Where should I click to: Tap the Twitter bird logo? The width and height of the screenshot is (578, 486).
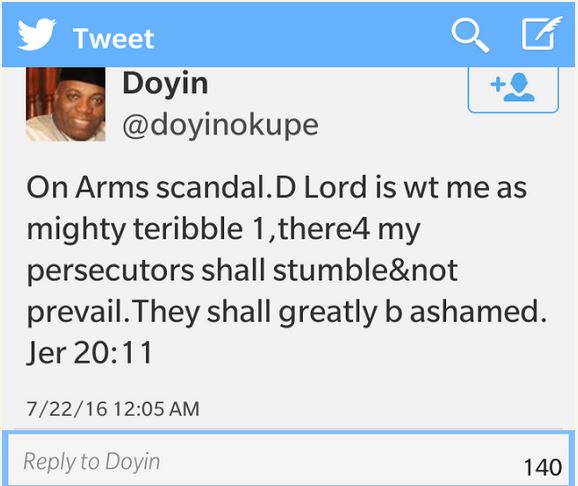(36, 34)
